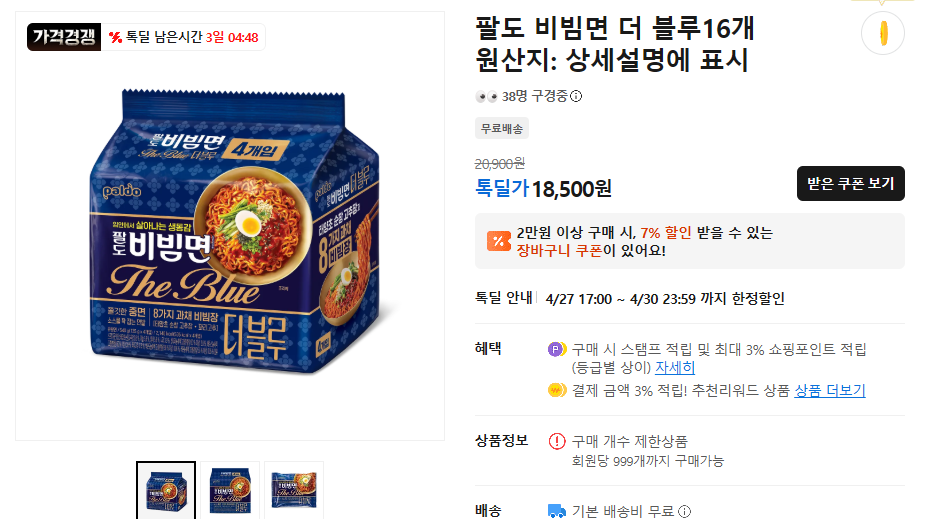Image resolution: width=929 pixels, height=519 pixels.
Task: Click the eyes icon beside 38명 구경중
Action: pyautogui.click(x=486, y=96)
